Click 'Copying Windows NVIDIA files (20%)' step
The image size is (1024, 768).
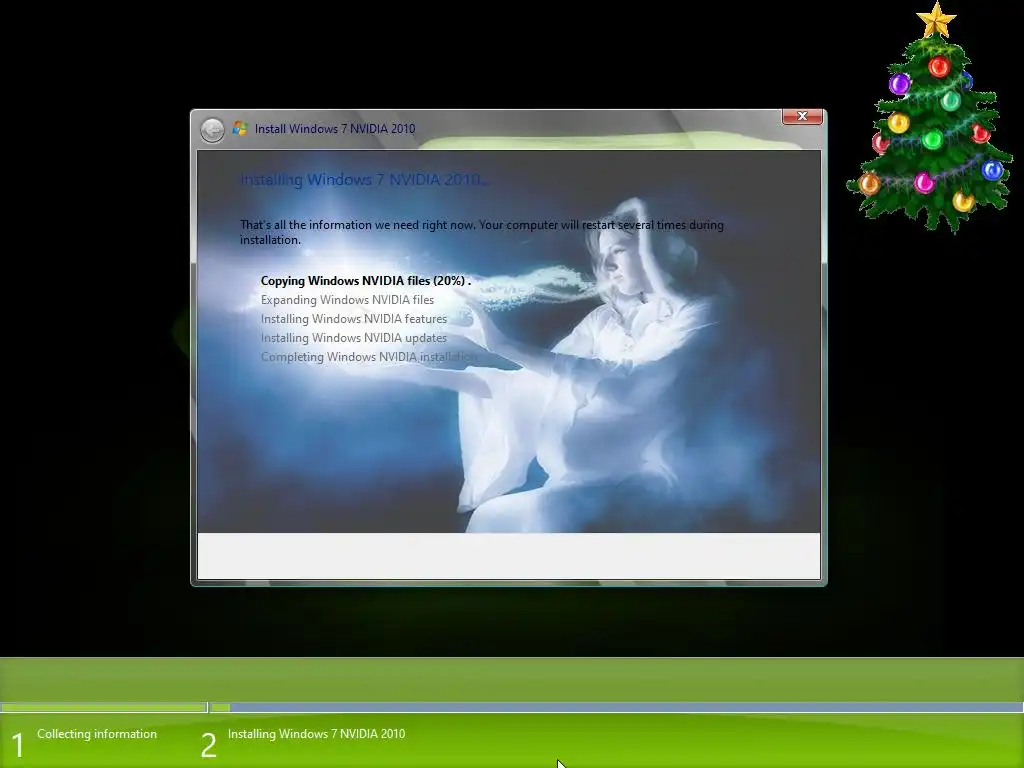click(366, 281)
